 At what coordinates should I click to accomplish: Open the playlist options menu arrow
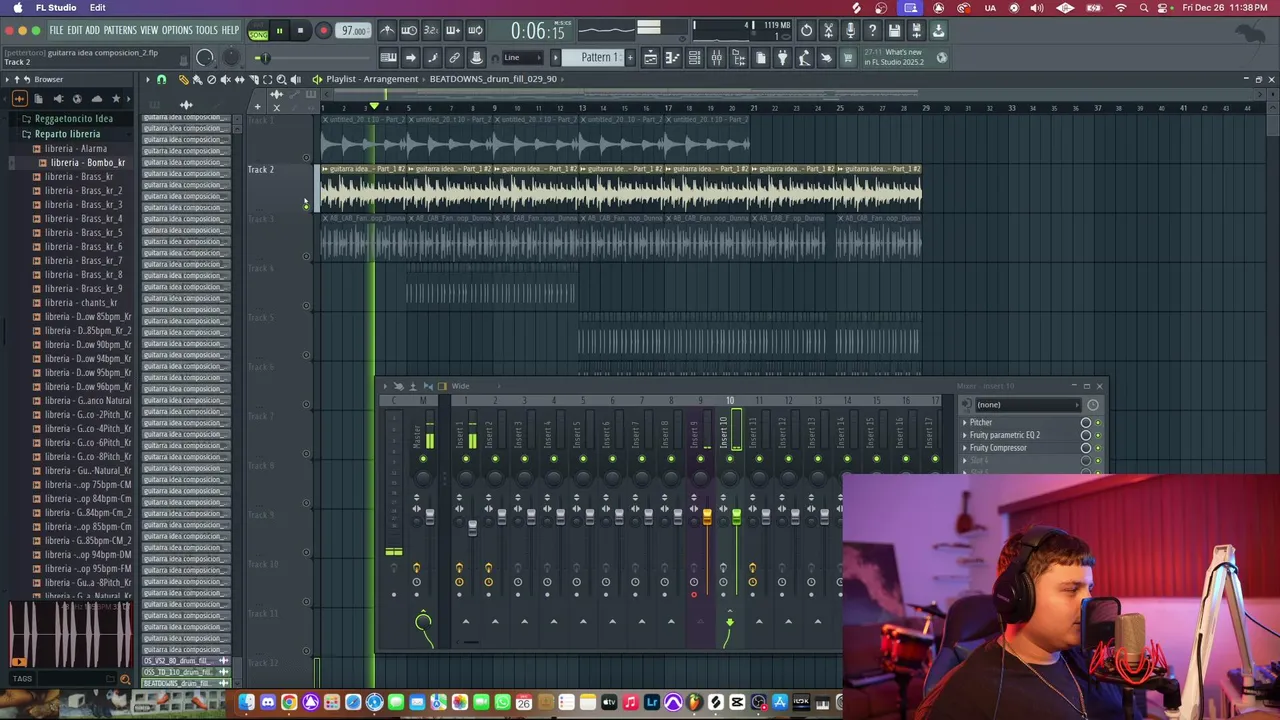pyautogui.click(x=148, y=79)
